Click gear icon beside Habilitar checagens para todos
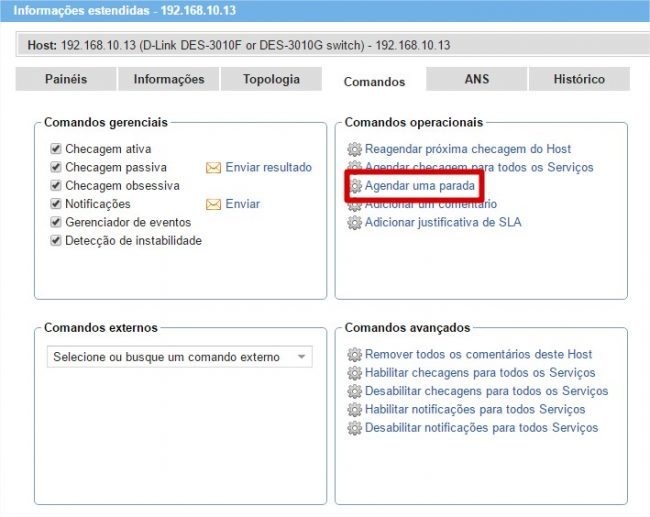Image resolution: width=650 pixels, height=517 pixels. [354, 373]
